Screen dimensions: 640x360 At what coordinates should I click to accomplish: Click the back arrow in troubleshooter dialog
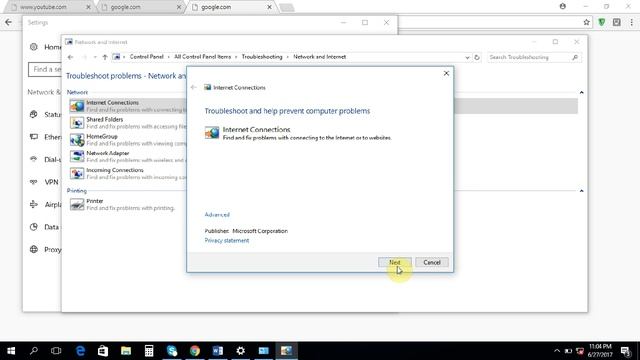(x=194, y=87)
